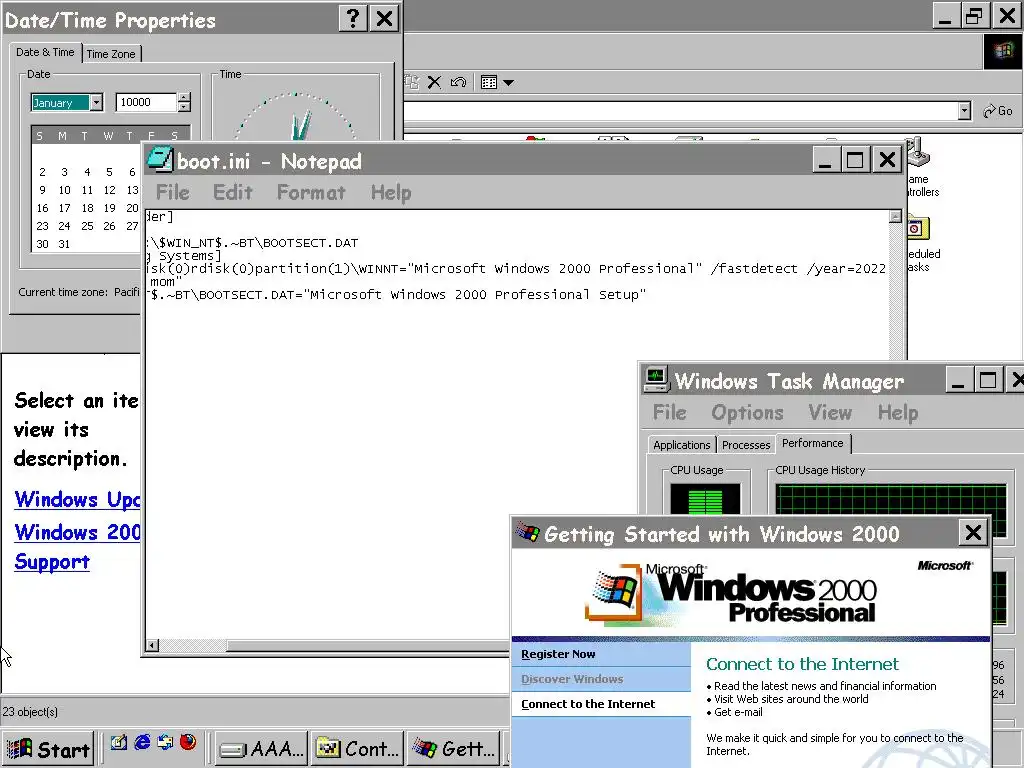Click the Game Controllers joystick icon
The height and width of the screenshot is (768, 1024).
[x=917, y=153]
